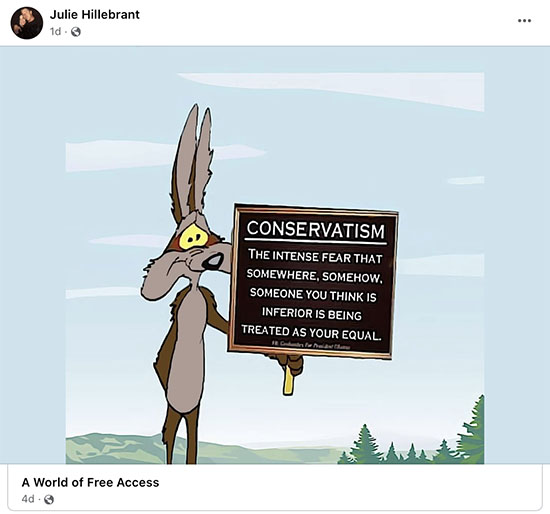Click the TREATED AS YOUR EQUAL line
Viewport: 550px width, 514px height.
(311, 332)
